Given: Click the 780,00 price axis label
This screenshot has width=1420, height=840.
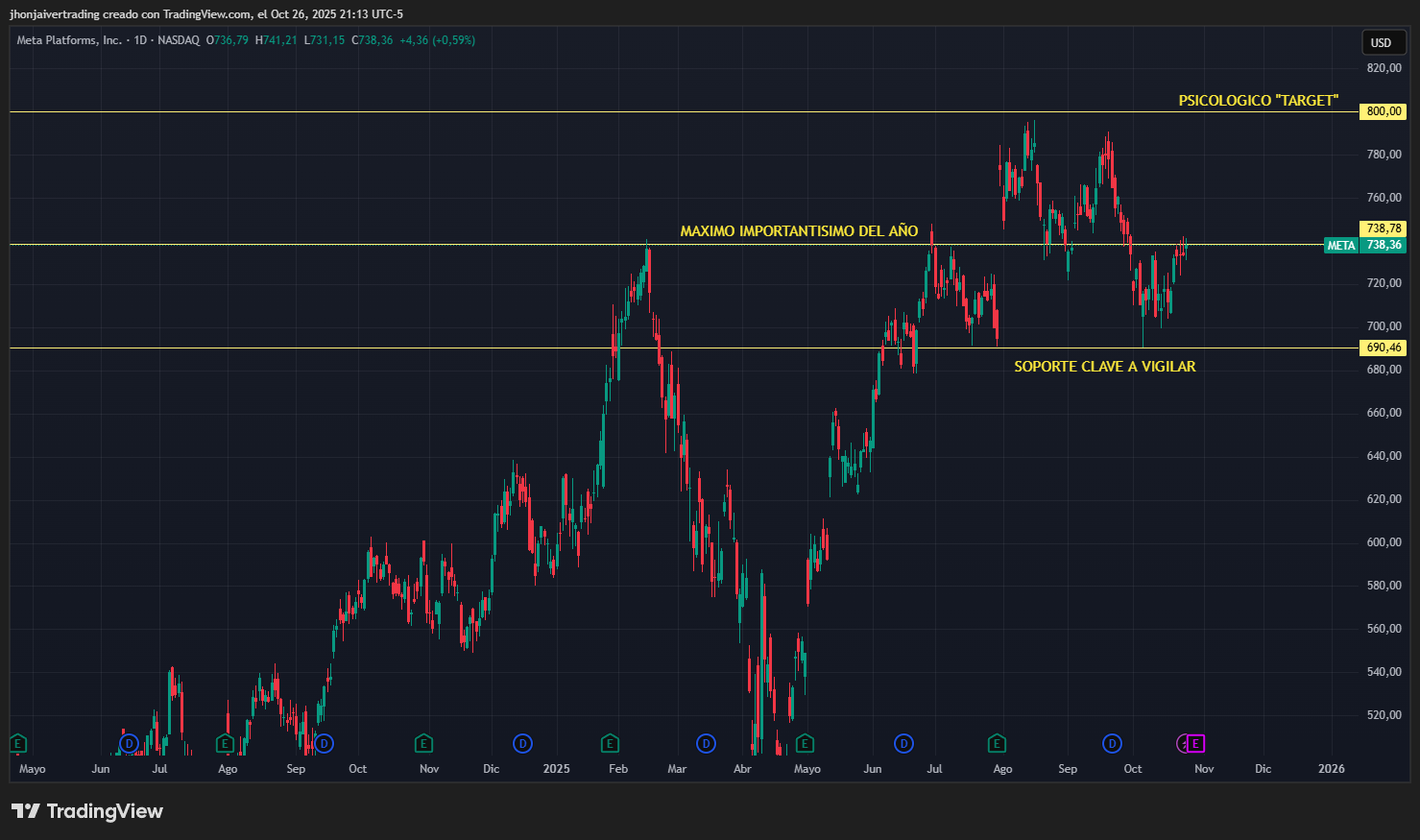Looking at the screenshot, I should tap(1384, 155).
